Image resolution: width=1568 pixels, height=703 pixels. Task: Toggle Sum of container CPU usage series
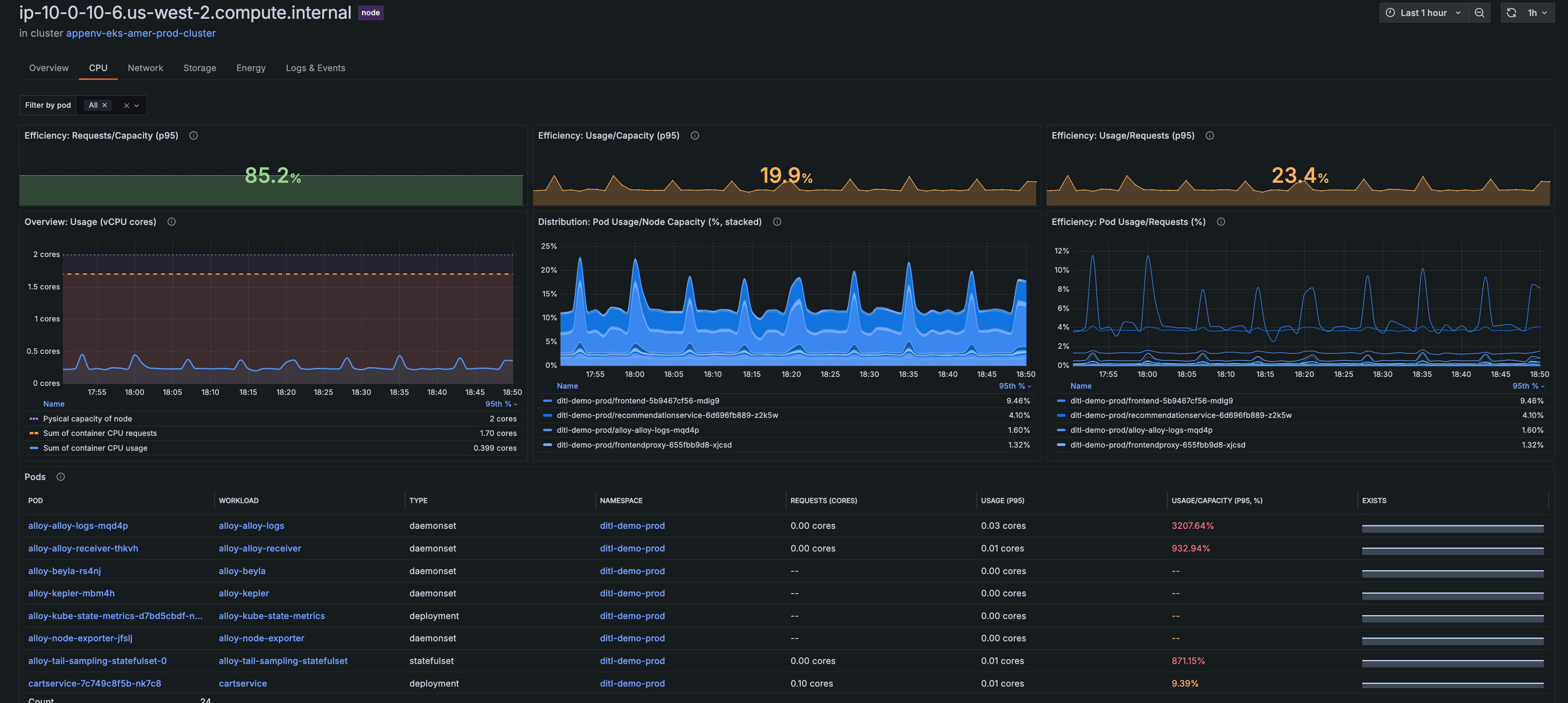pos(95,448)
